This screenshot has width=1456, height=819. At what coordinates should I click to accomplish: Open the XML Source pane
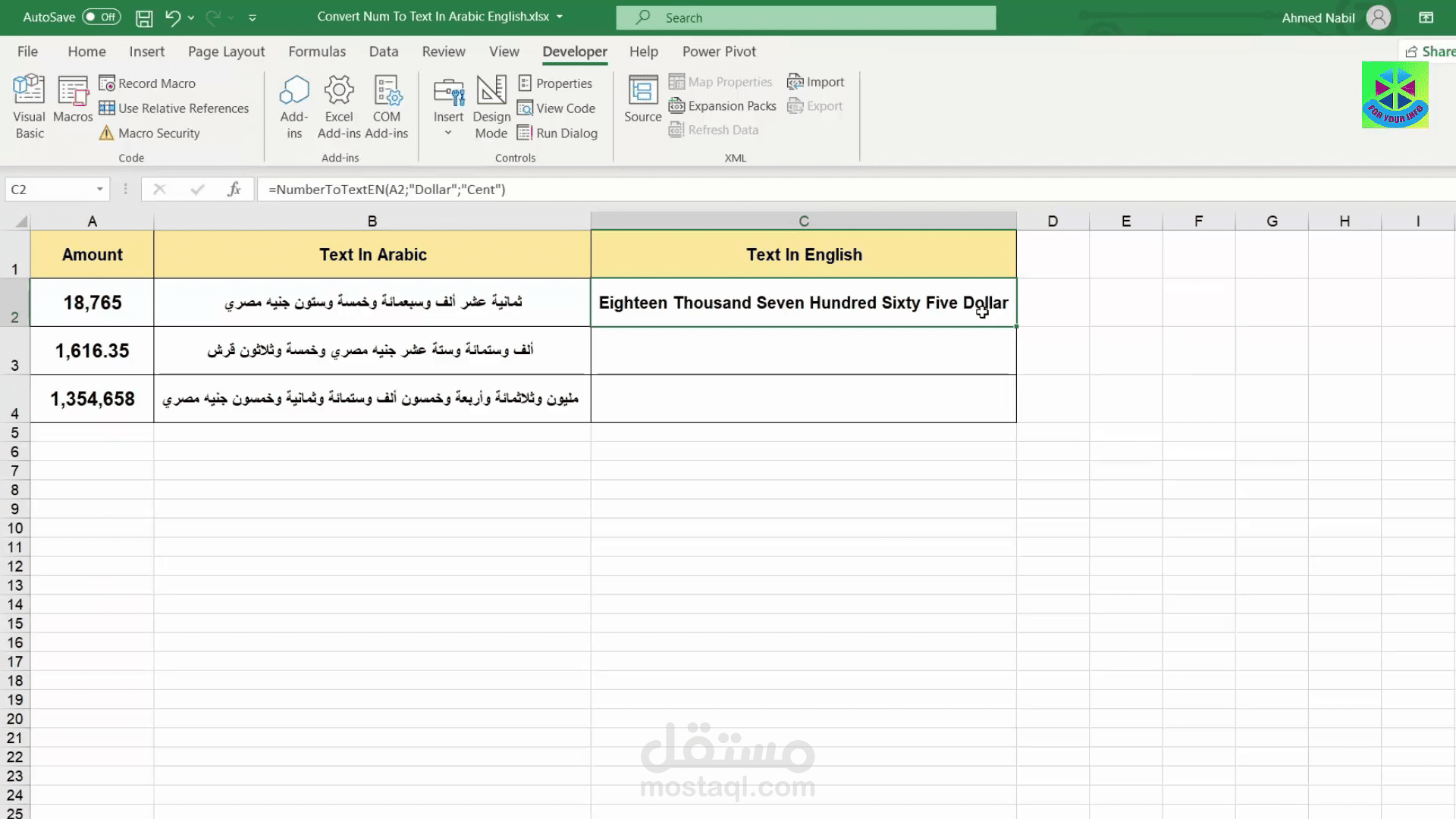(x=642, y=99)
